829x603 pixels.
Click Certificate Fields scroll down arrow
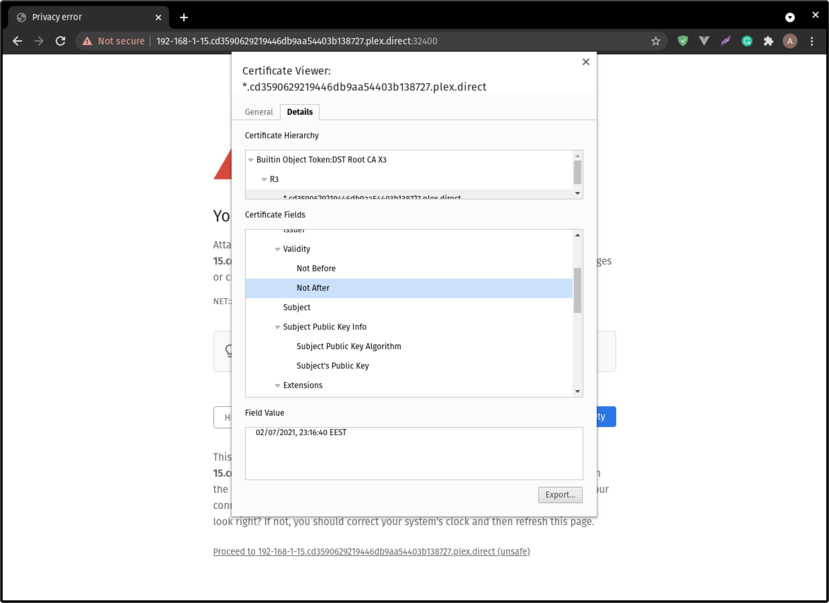click(577, 392)
